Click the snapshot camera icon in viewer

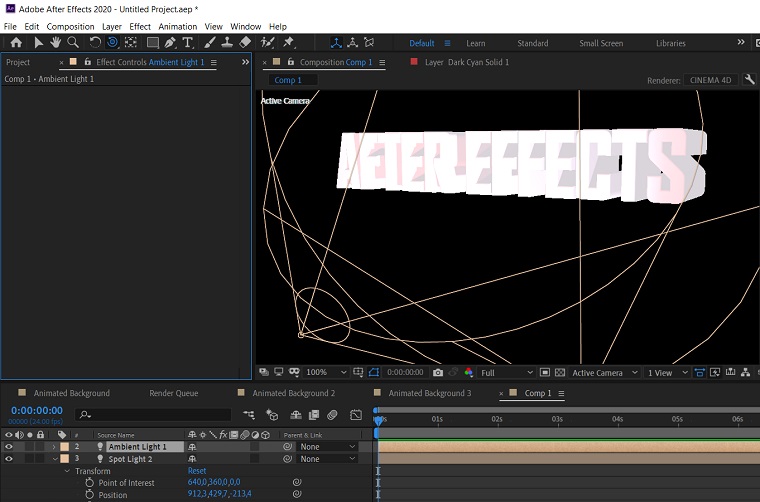click(x=438, y=373)
